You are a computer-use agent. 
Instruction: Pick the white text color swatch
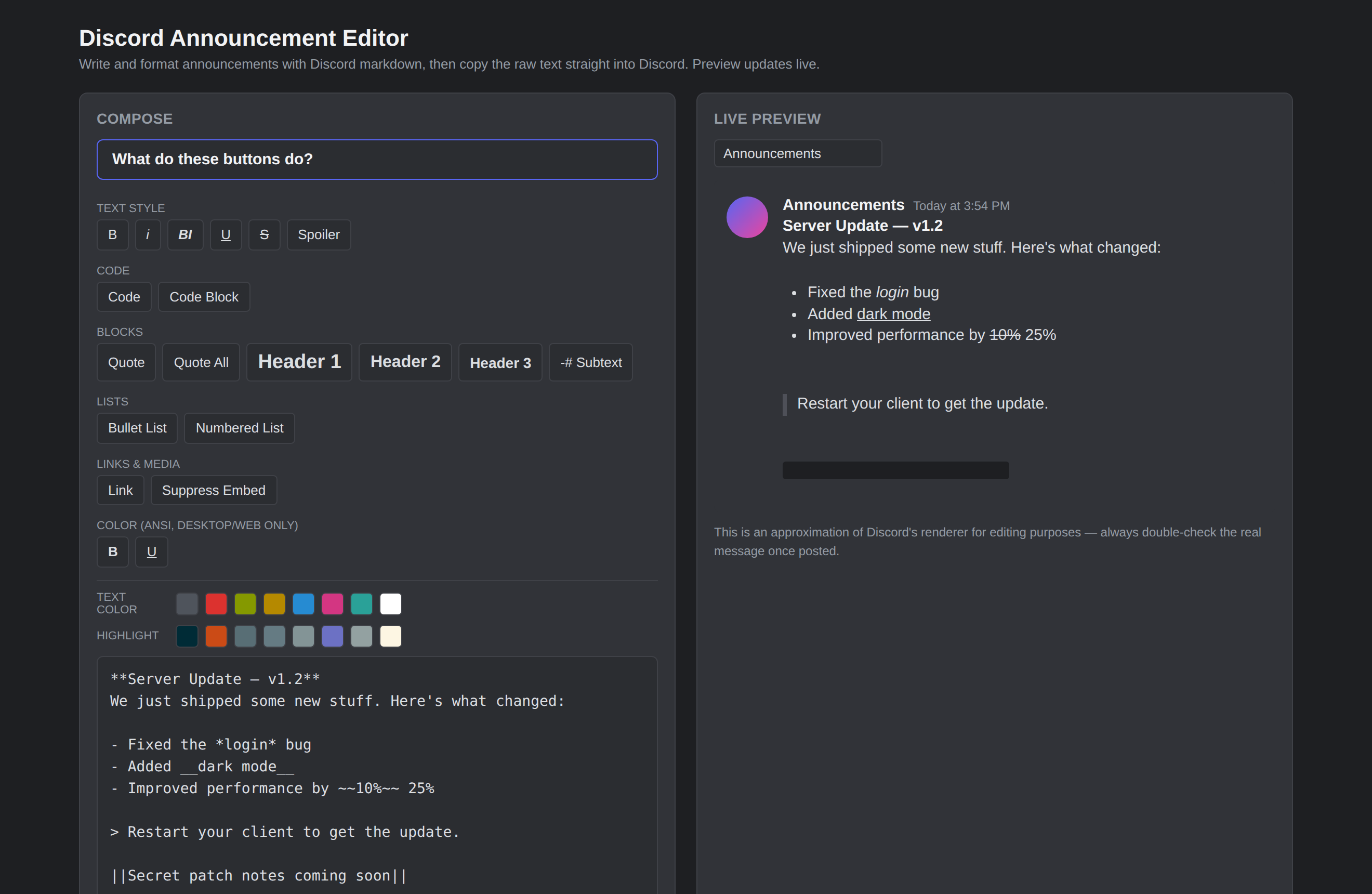[x=391, y=603]
